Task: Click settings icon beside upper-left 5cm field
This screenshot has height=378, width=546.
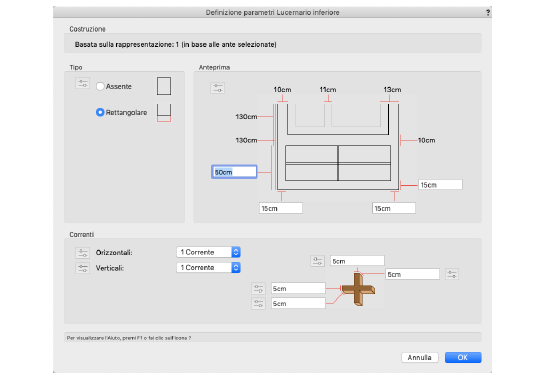Action: pos(258,289)
